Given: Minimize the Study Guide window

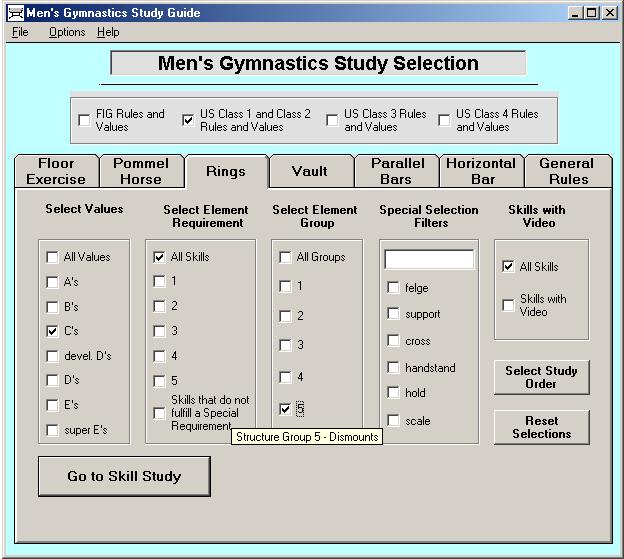Looking at the screenshot, I should pos(575,13).
